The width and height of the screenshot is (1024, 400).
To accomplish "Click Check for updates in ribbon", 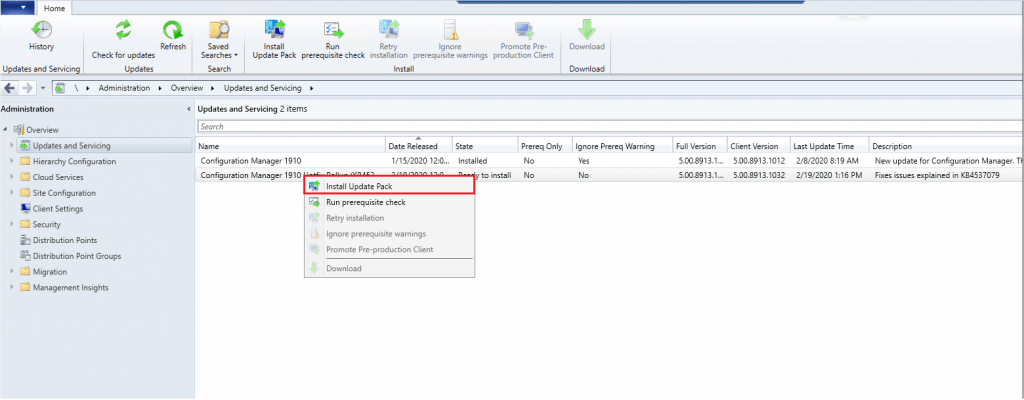I will (123, 40).
